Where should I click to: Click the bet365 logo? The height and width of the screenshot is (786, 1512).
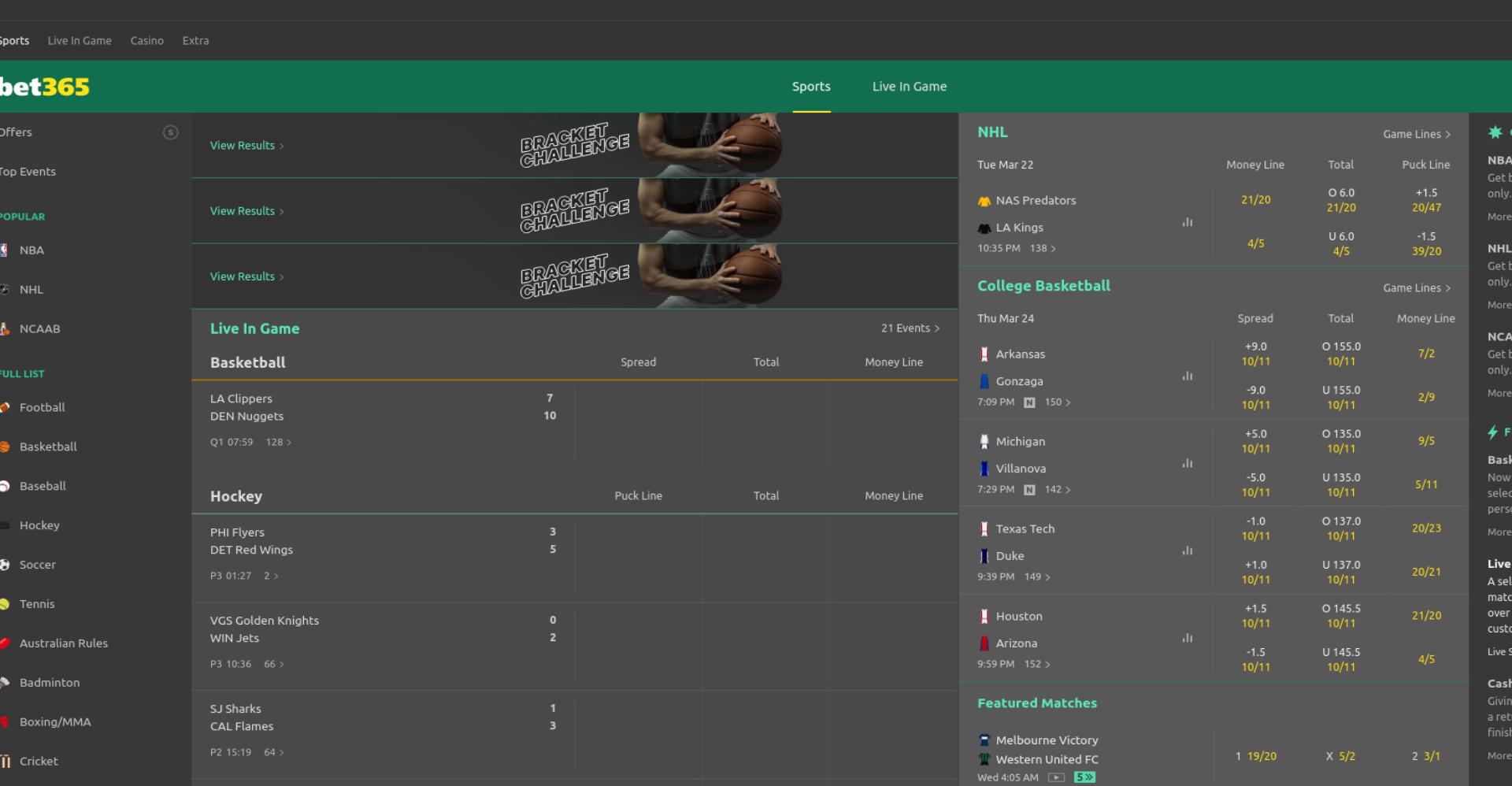(44, 87)
